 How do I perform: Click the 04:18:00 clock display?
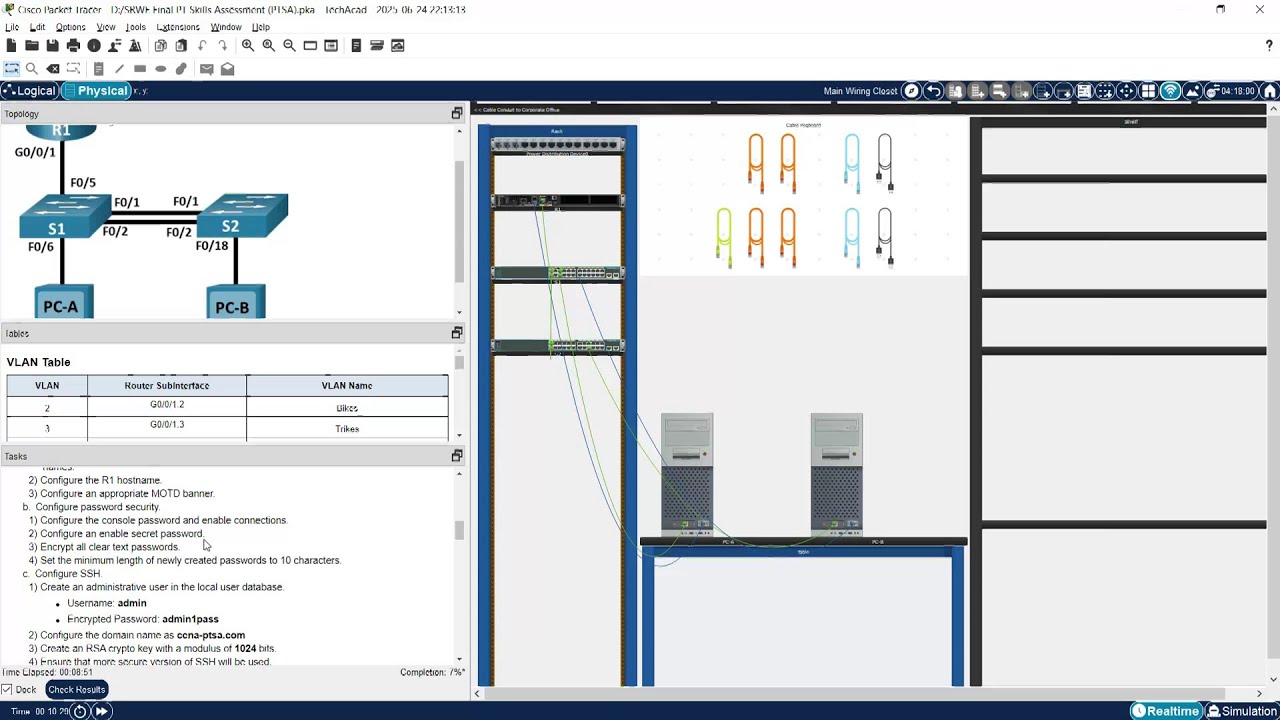pos(1231,91)
